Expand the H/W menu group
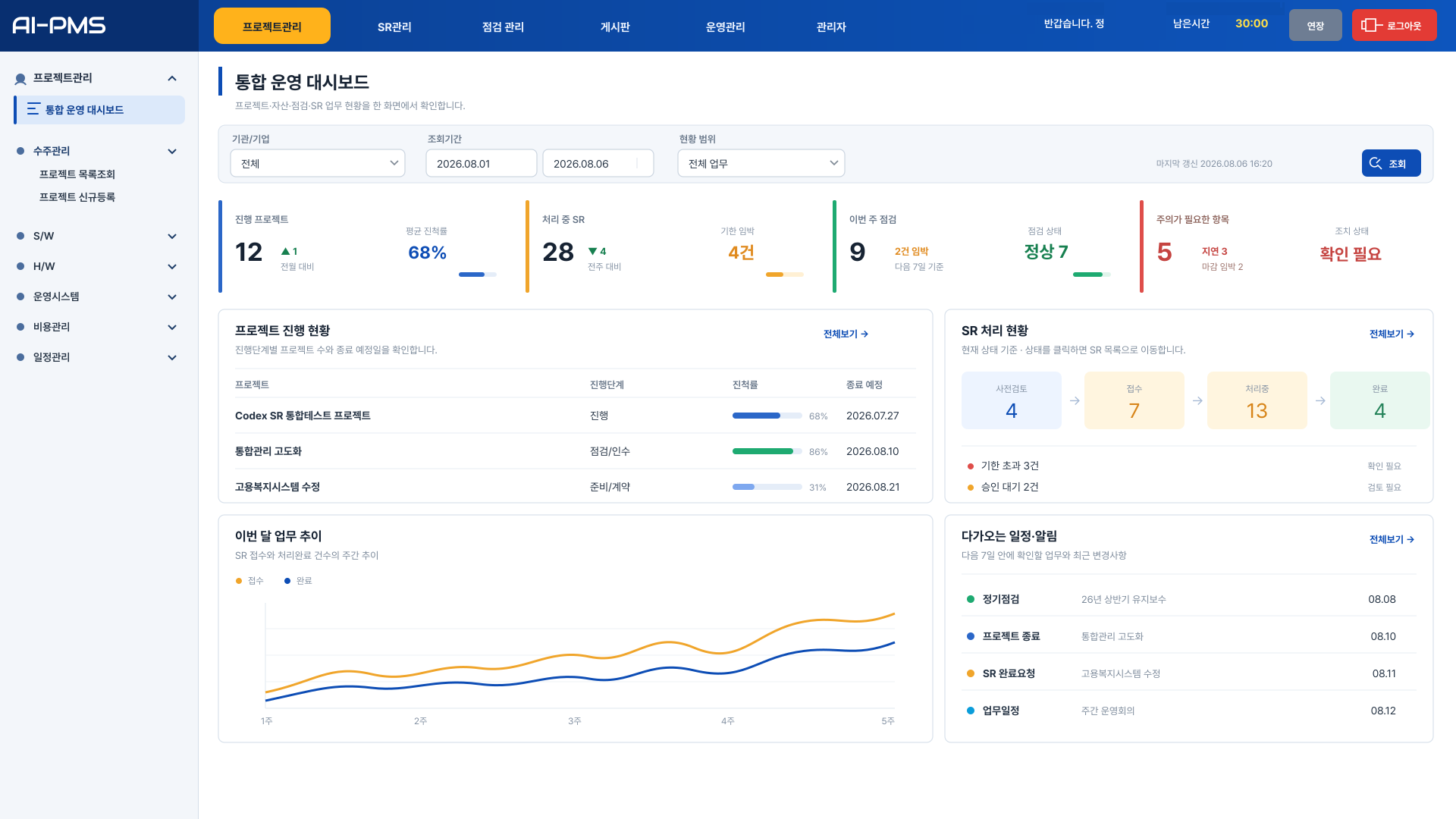This screenshot has height=819, width=1456. click(x=172, y=266)
